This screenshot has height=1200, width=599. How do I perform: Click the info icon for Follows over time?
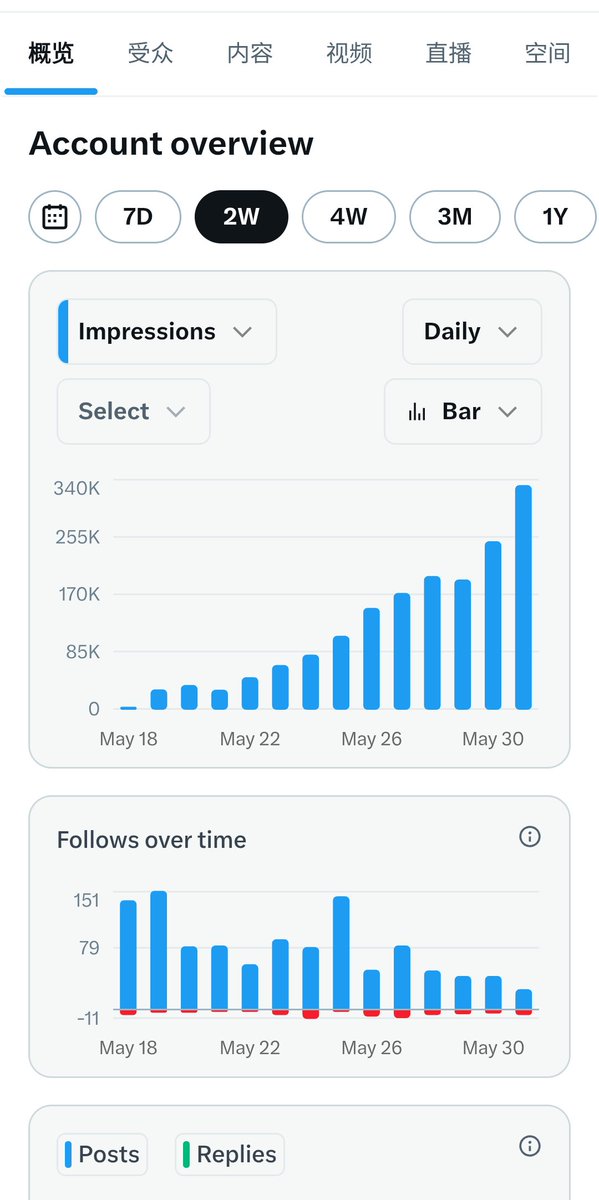(530, 837)
